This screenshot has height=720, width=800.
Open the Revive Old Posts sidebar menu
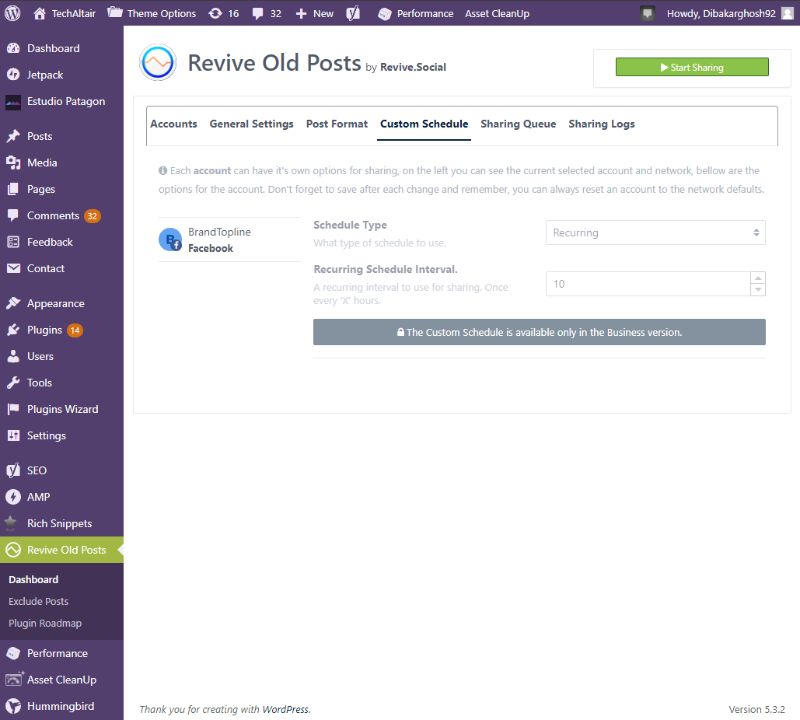pyautogui.click(x=62, y=550)
